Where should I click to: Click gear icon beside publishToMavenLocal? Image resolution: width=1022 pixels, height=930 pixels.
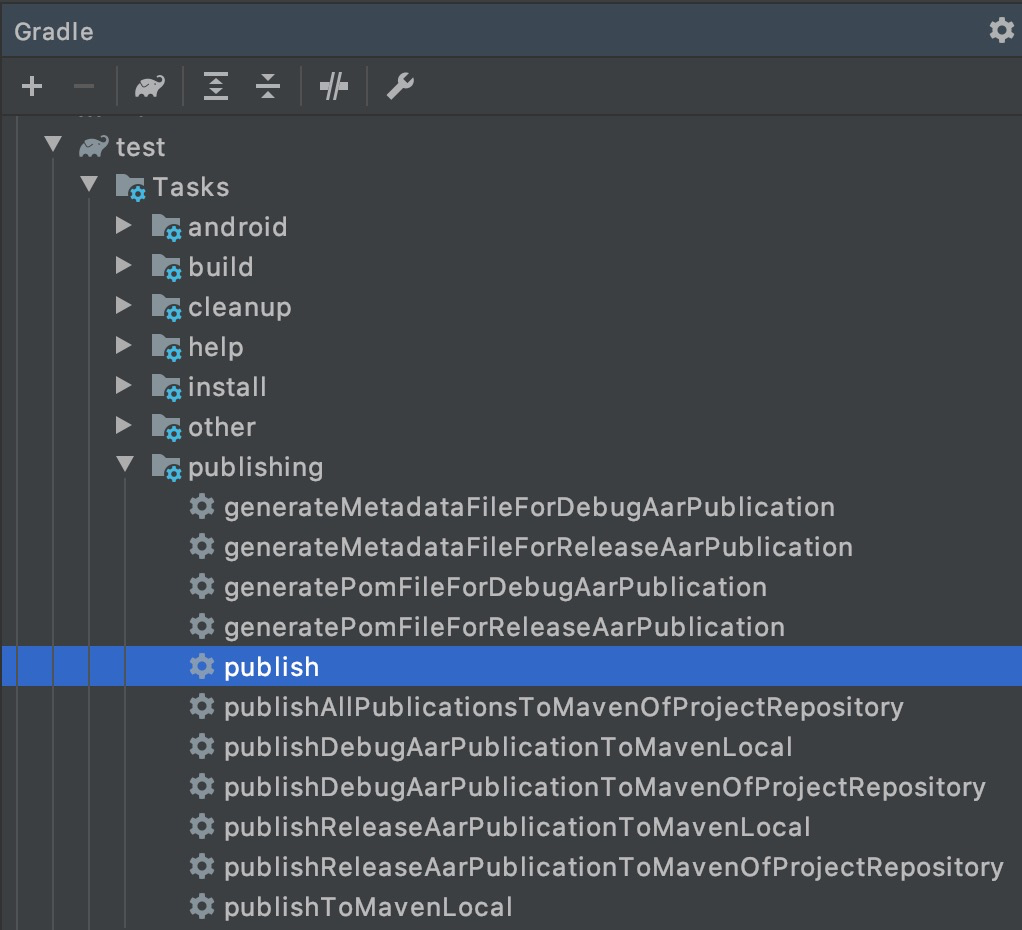click(202, 906)
